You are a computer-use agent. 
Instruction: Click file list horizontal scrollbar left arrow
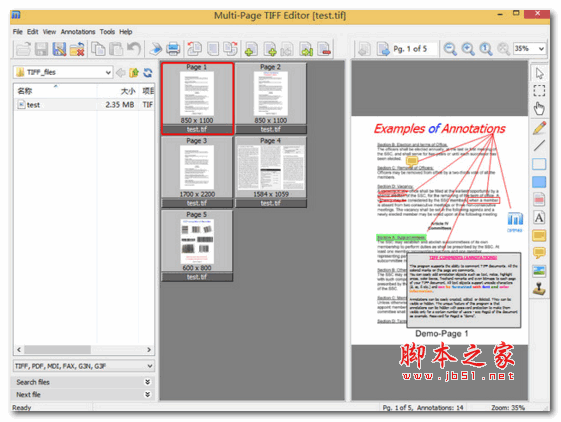[19, 349]
